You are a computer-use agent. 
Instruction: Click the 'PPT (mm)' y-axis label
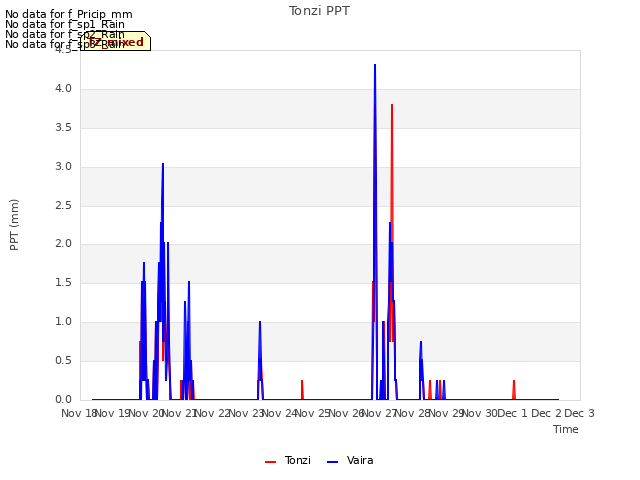14,224
